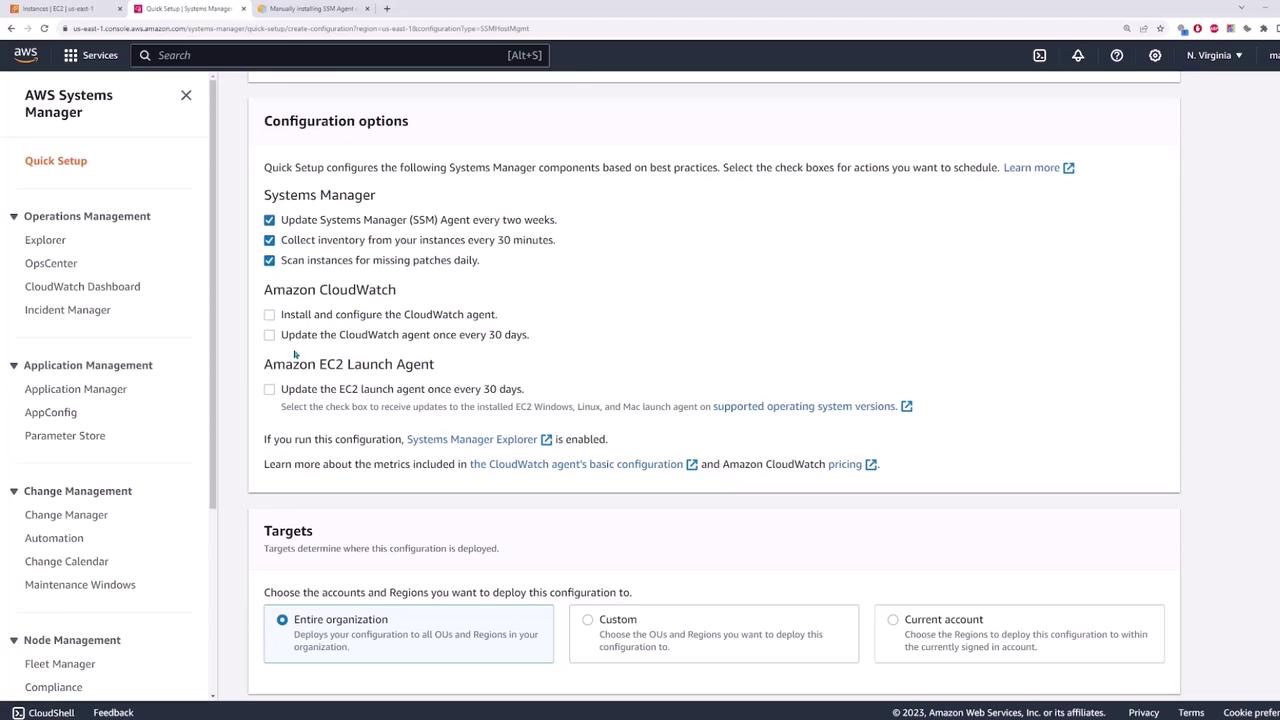Viewport: 1280px width, 720px height.
Task: Click the CloudShell icon in the footer
Action: click(18, 712)
